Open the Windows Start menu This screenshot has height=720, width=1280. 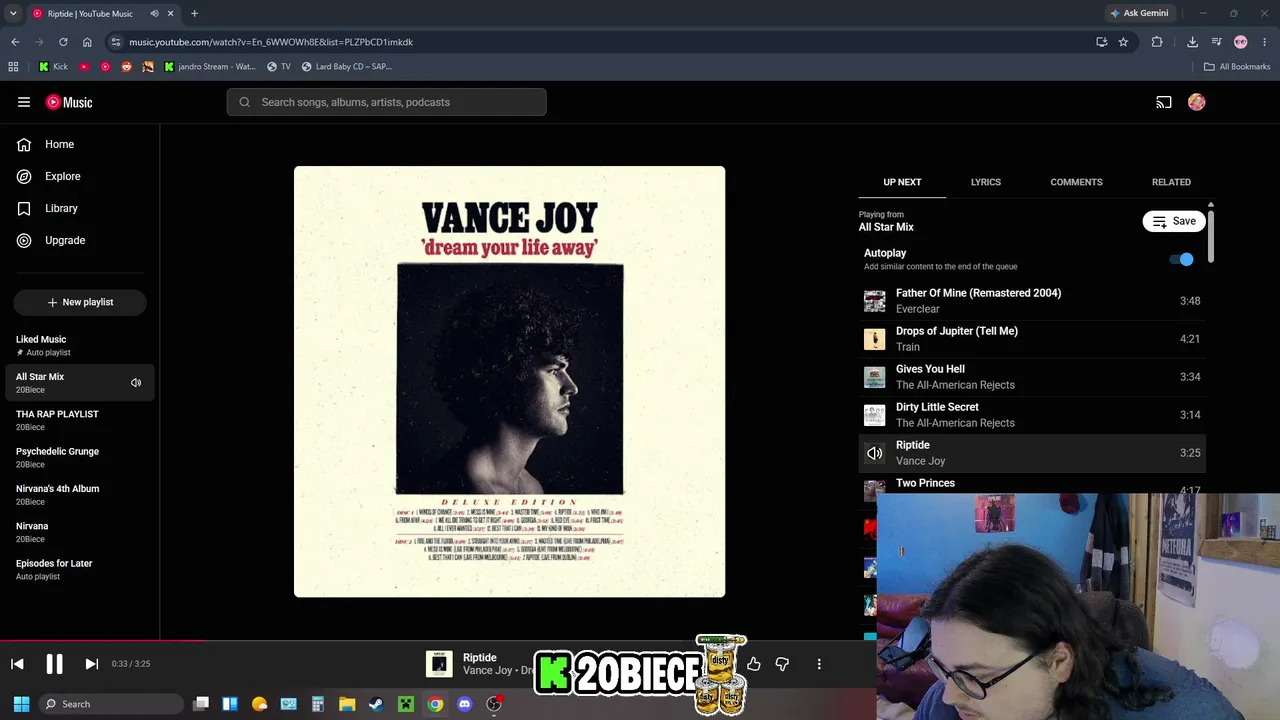pyautogui.click(x=21, y=704)
